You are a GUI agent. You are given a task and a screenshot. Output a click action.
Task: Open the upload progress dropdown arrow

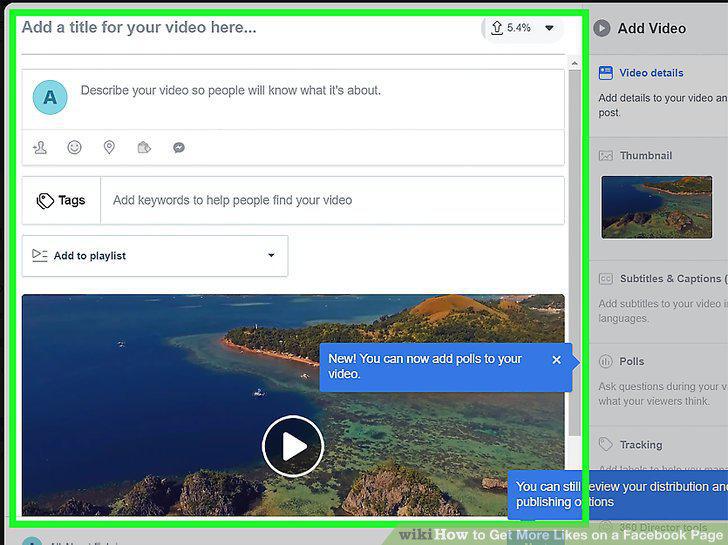[549, 28]
